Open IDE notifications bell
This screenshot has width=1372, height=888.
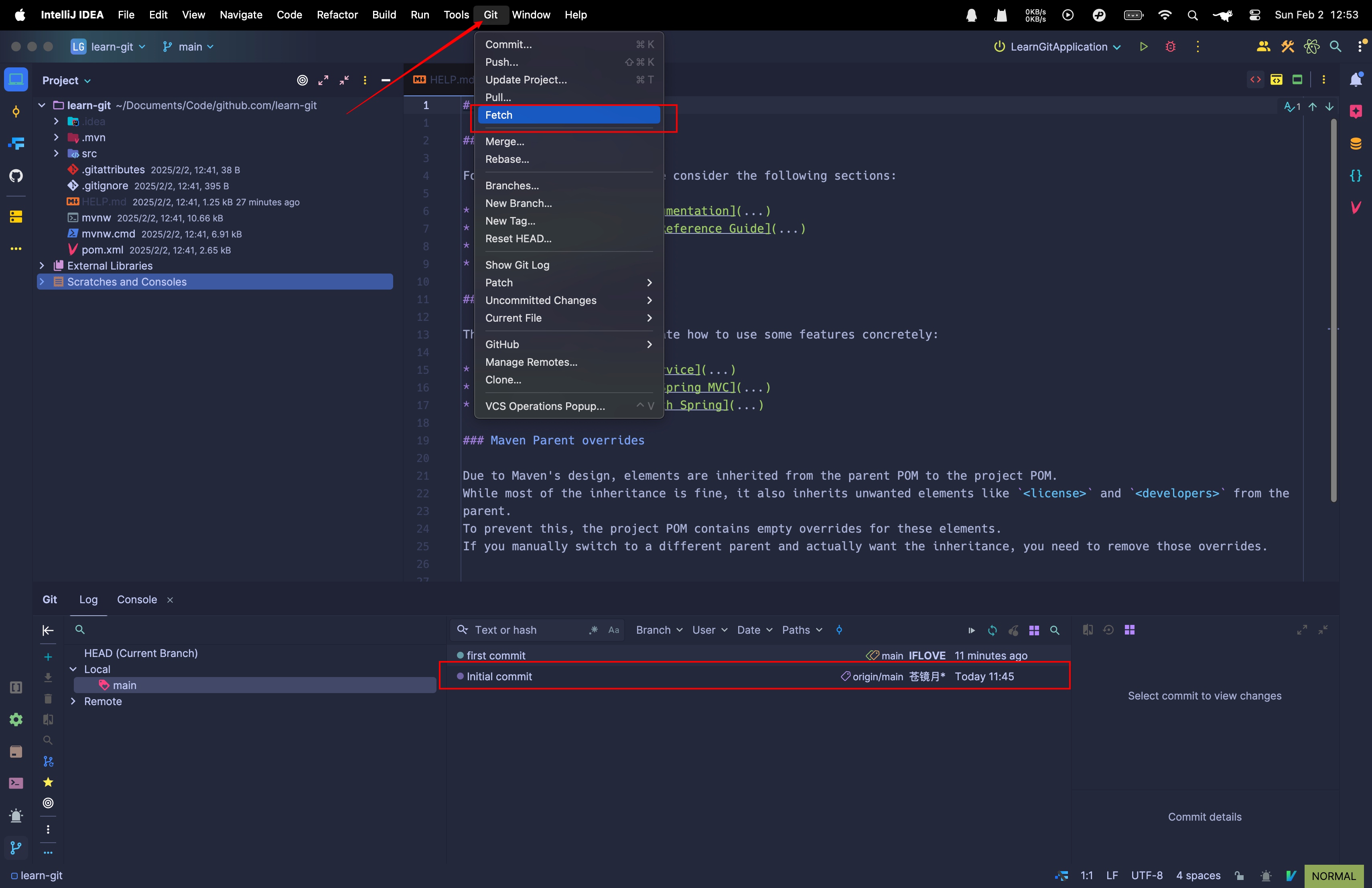[x=1356, y=79]
